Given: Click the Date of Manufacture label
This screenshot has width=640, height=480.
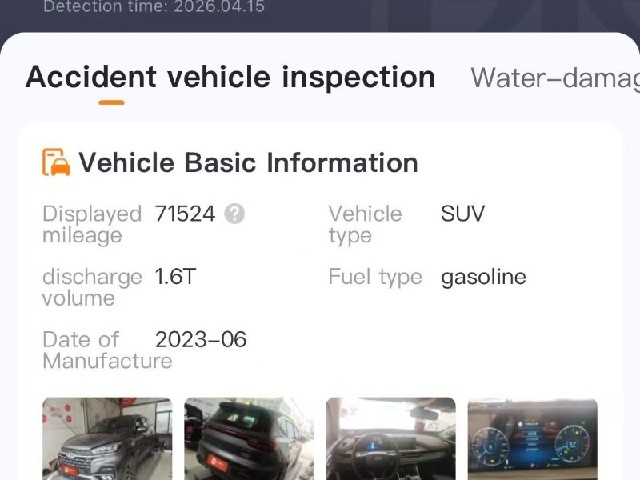Looking at the screenshot, I should pyautogui.click(x=107, y=350).
